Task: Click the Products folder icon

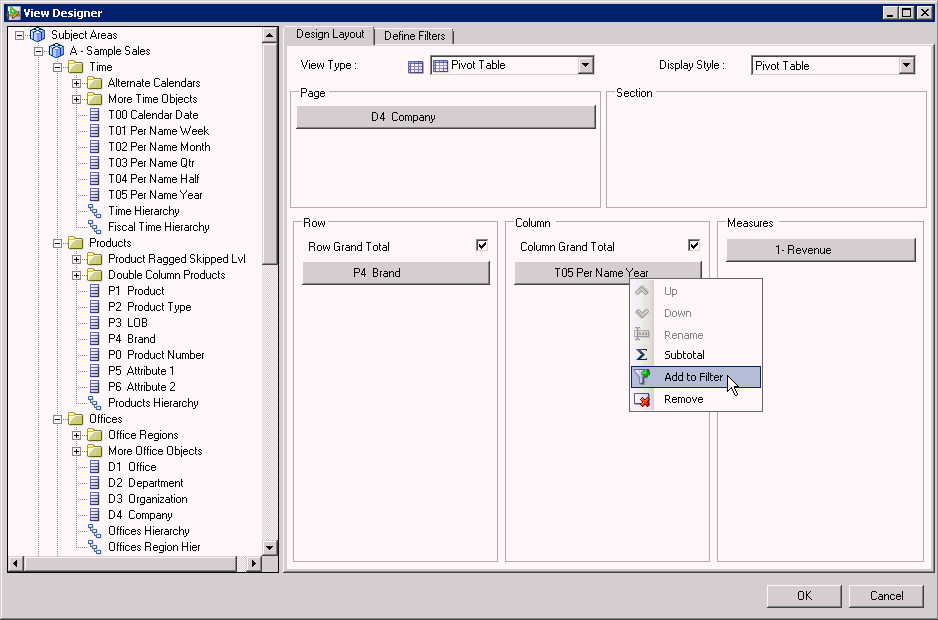Action: point(75,242)
